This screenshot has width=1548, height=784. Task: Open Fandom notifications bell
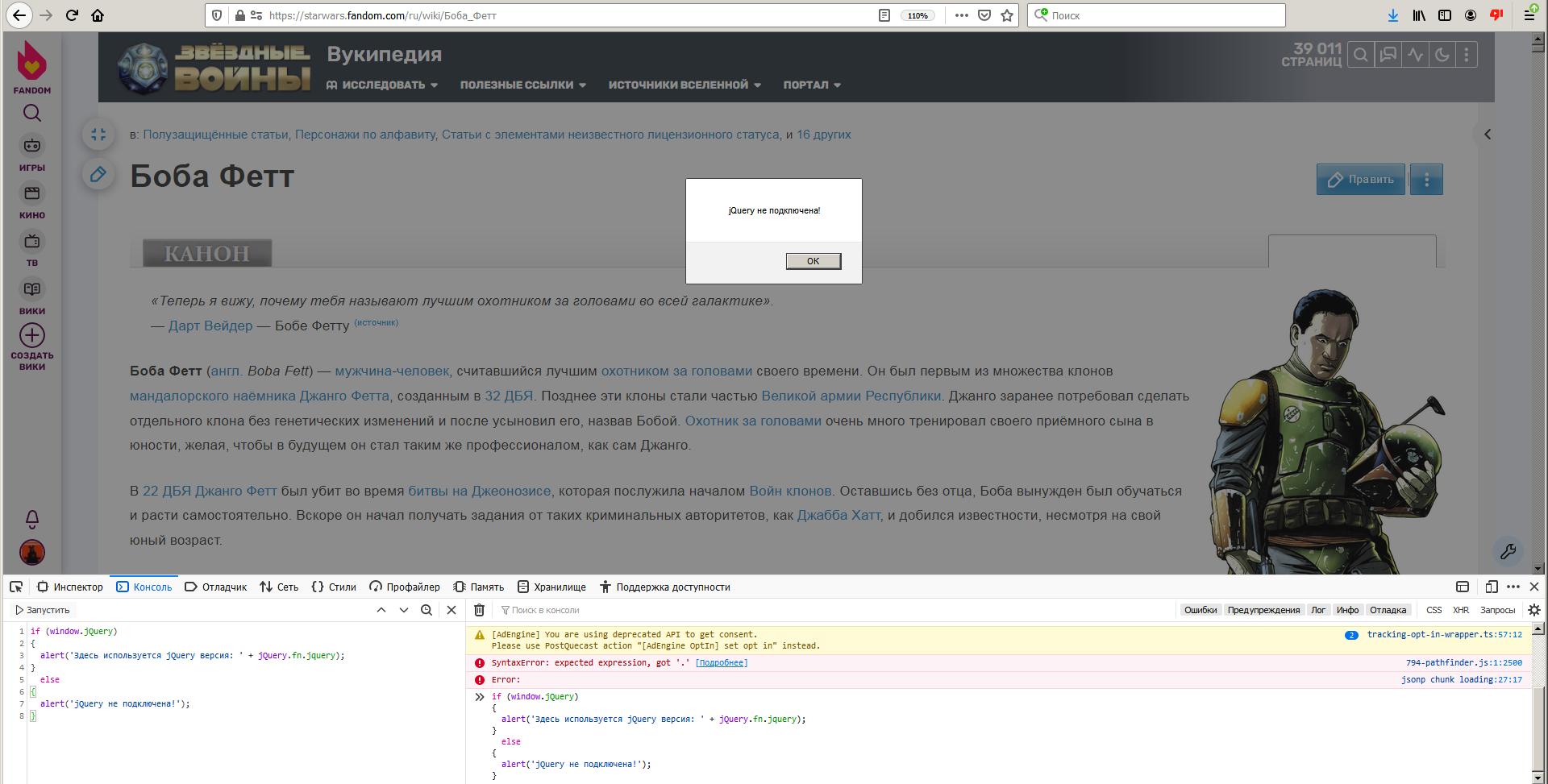pos(32,518)
